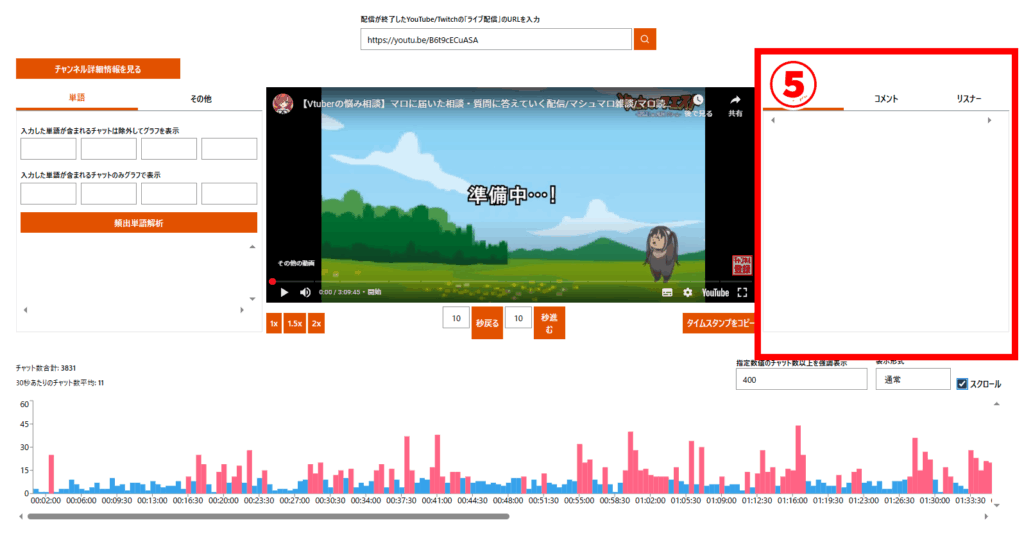This screenshot has width=1024, height=536.
Task: Play the YouTube video
Action: (x=284, y=292)
